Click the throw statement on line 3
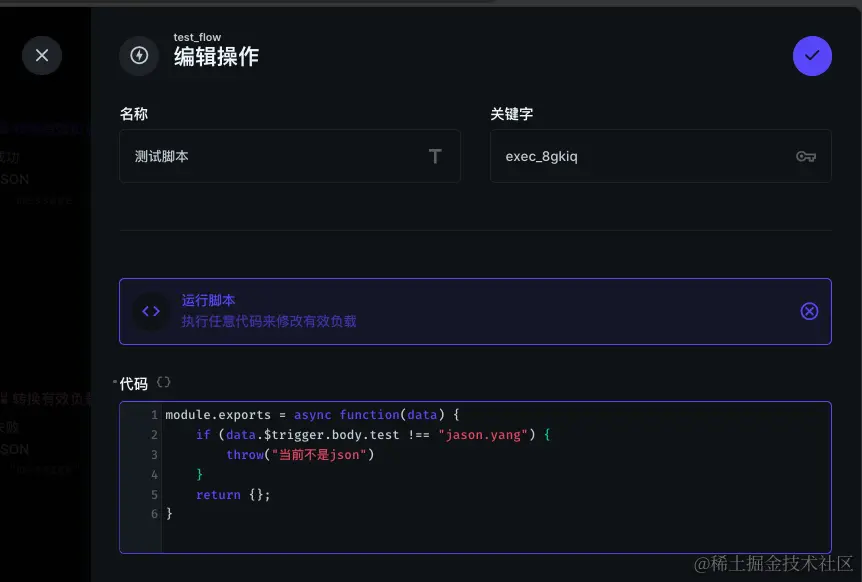 (300, 455)
